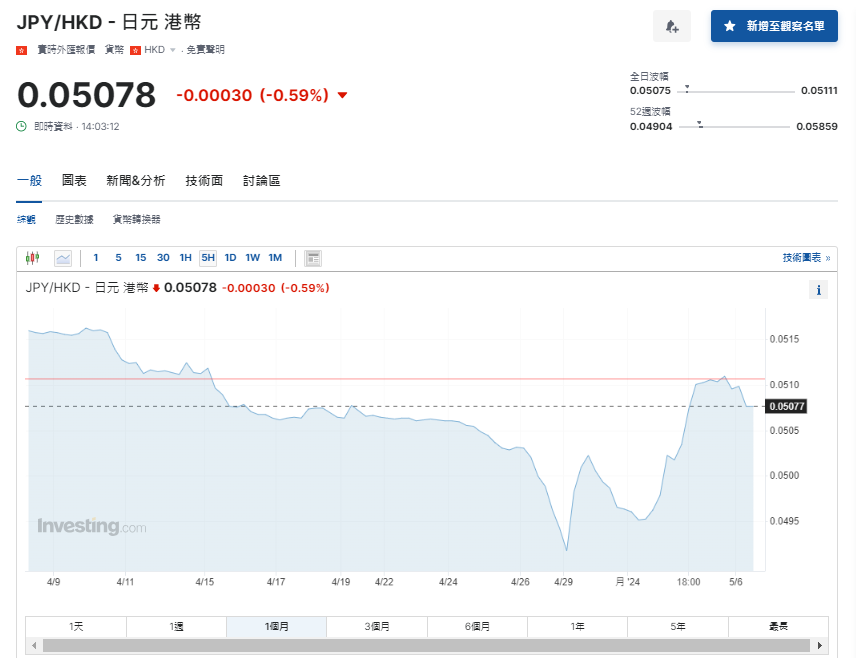Screen dimensions: 856x658
Task: Expand the red arrow beside -0.59%
Action: (341, 93)
